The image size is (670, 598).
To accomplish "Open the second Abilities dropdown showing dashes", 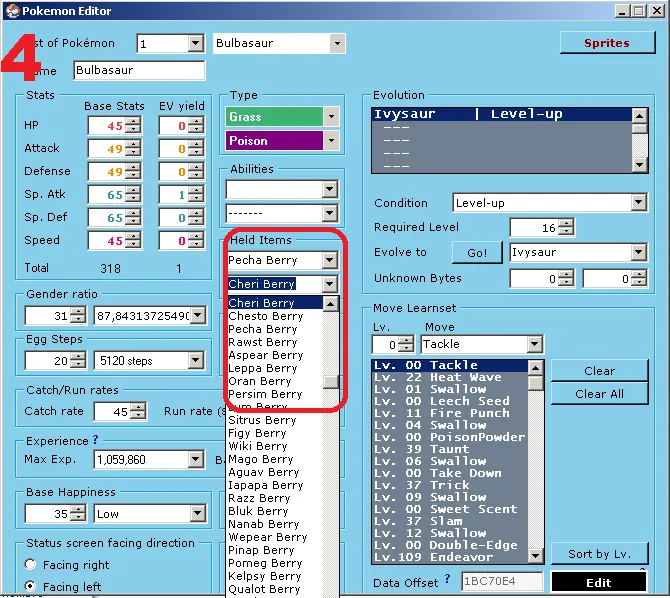I will (x=329, y=213).
